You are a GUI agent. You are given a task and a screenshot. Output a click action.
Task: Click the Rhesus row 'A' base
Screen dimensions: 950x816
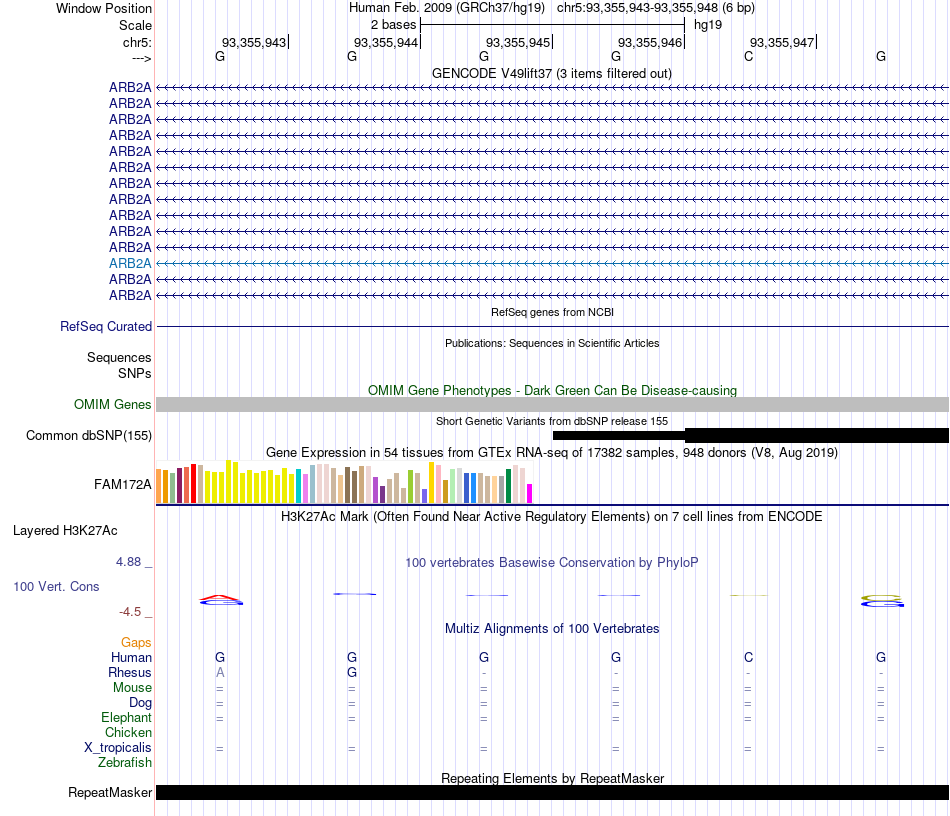click(220, 672)
